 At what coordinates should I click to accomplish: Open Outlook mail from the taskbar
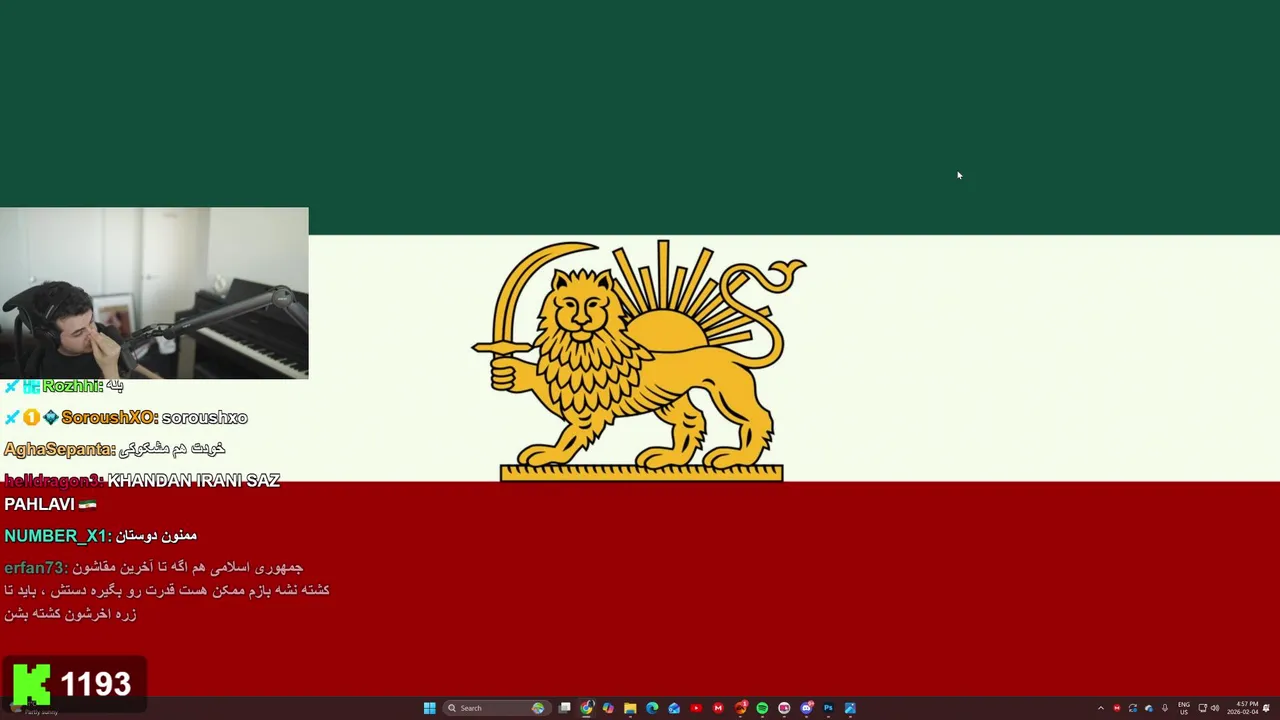[674, 708]
